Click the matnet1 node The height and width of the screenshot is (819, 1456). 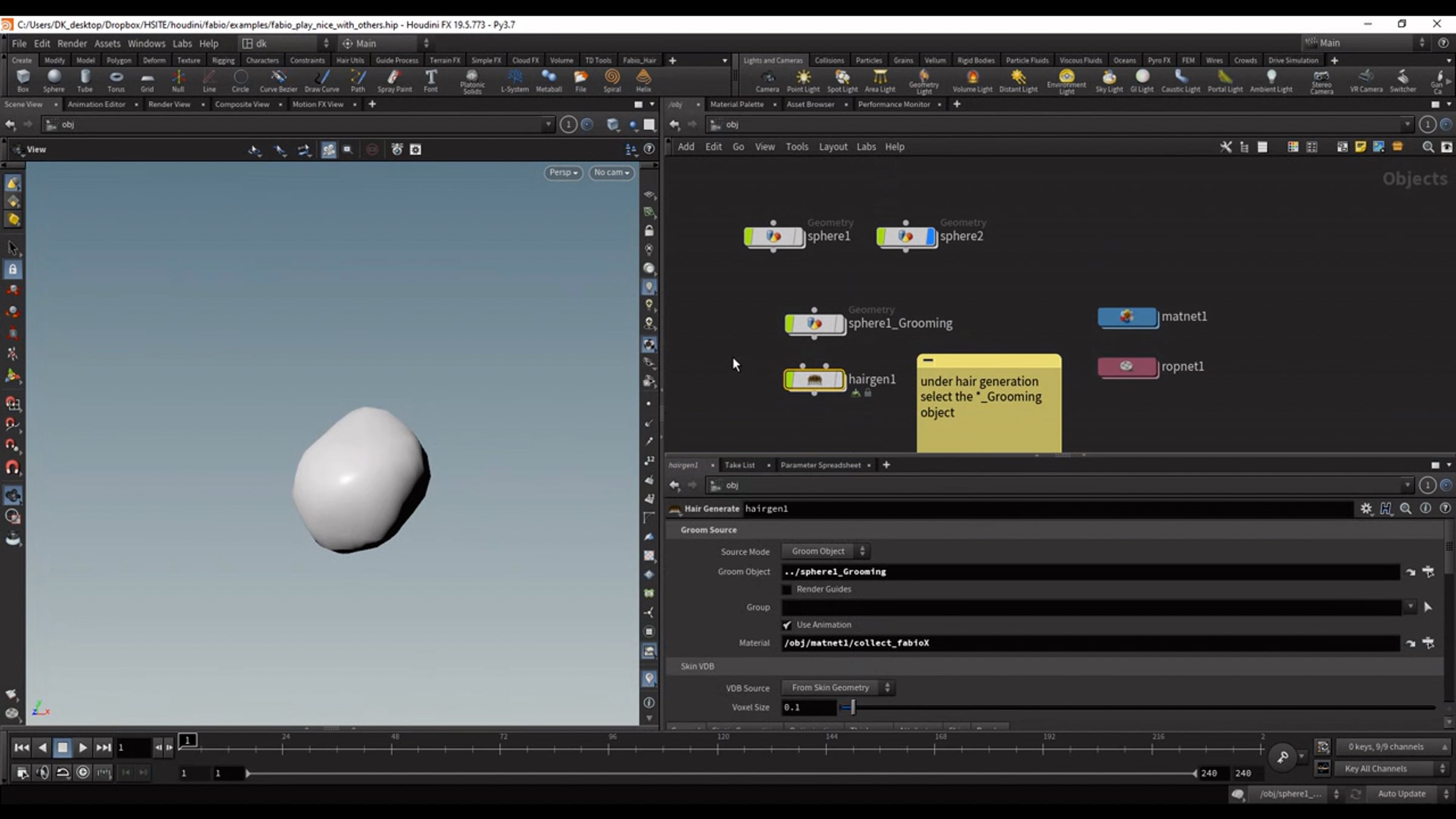[x=1127, y=317]
